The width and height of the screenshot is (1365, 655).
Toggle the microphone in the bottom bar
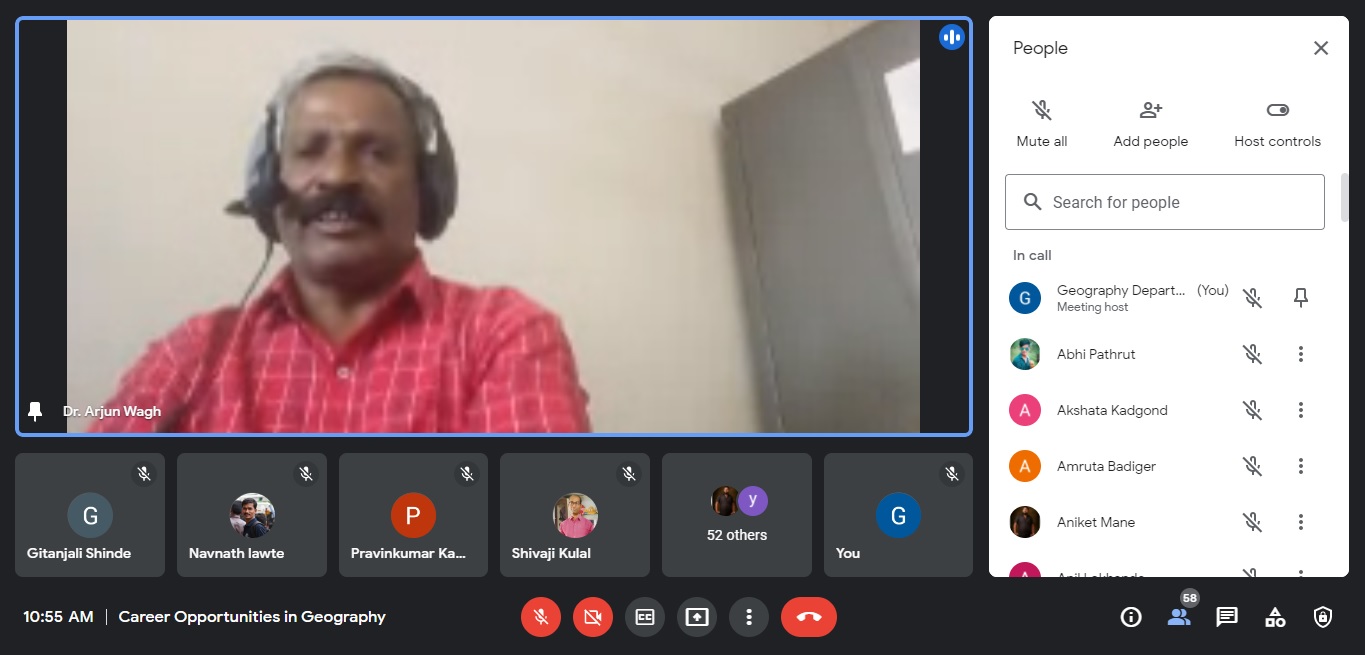(x=541, y=617)
